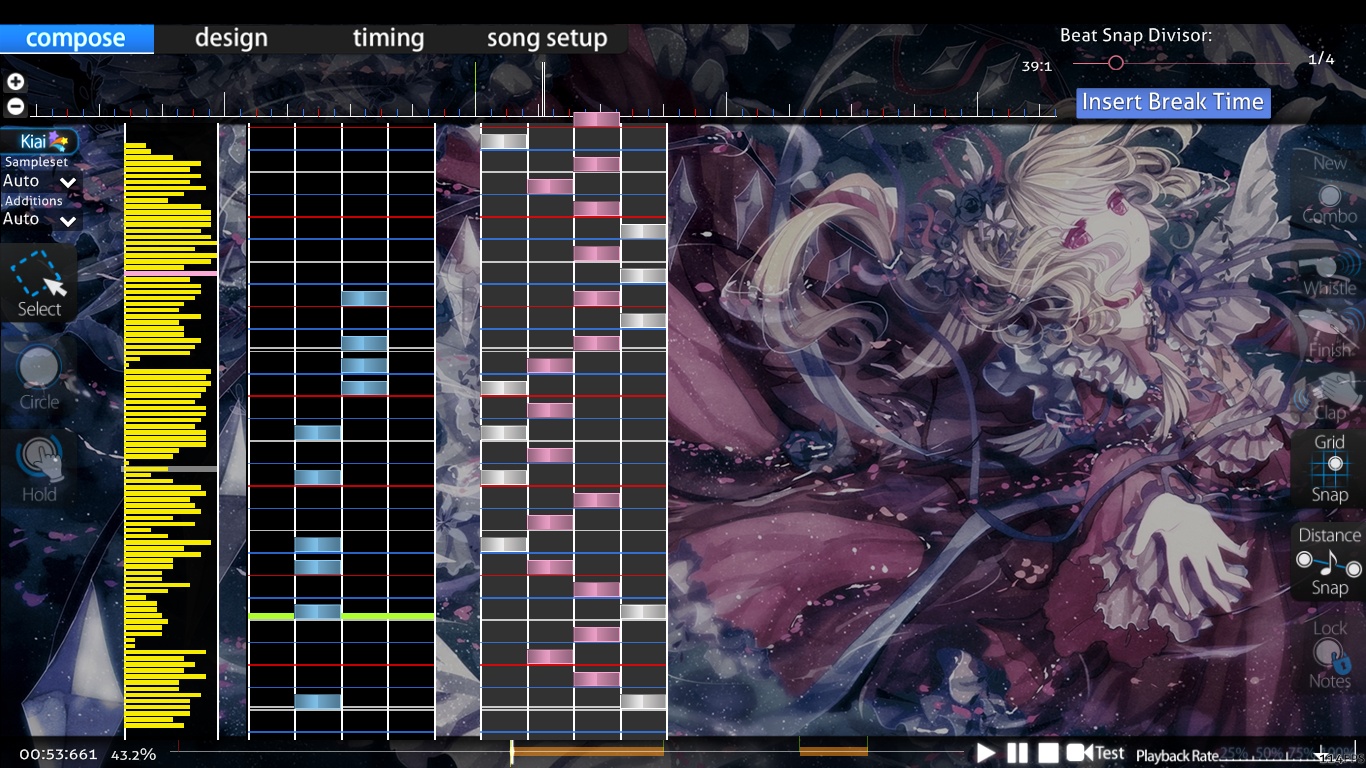
Task: Toggle Finish hitsound
Action: [x=1329, y=336]
